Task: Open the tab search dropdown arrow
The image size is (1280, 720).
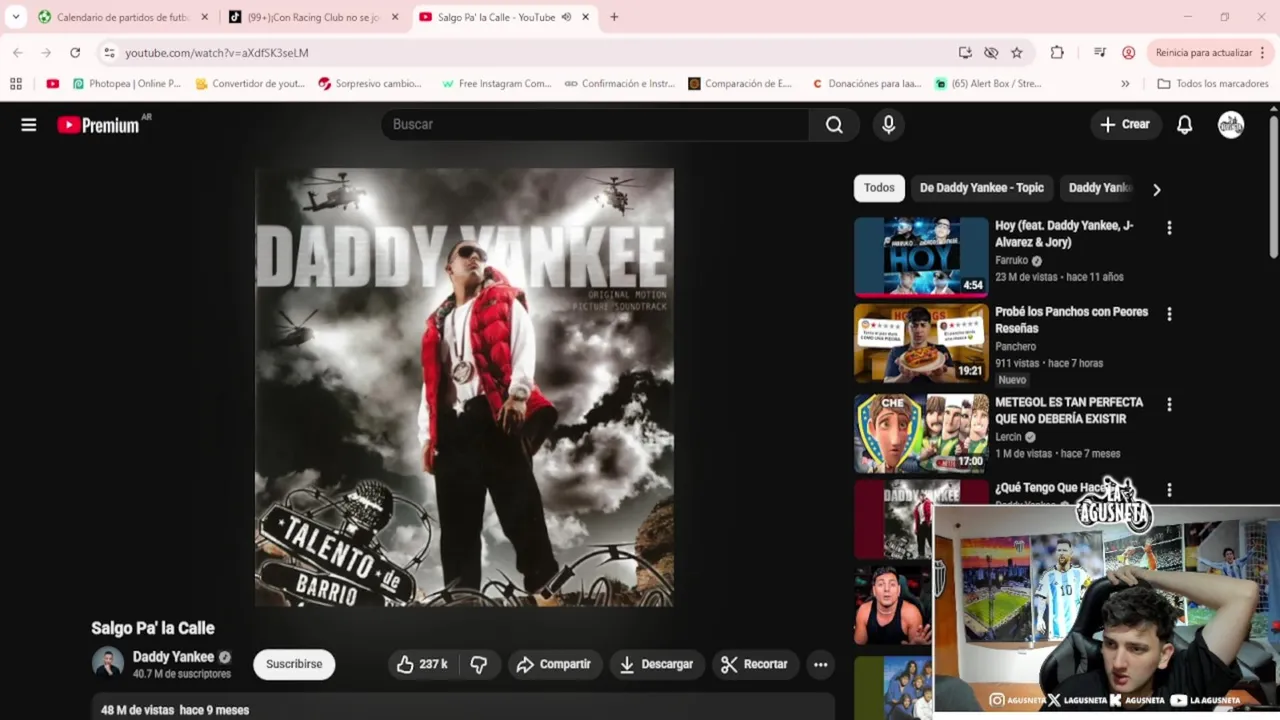Action: point(16,17)
